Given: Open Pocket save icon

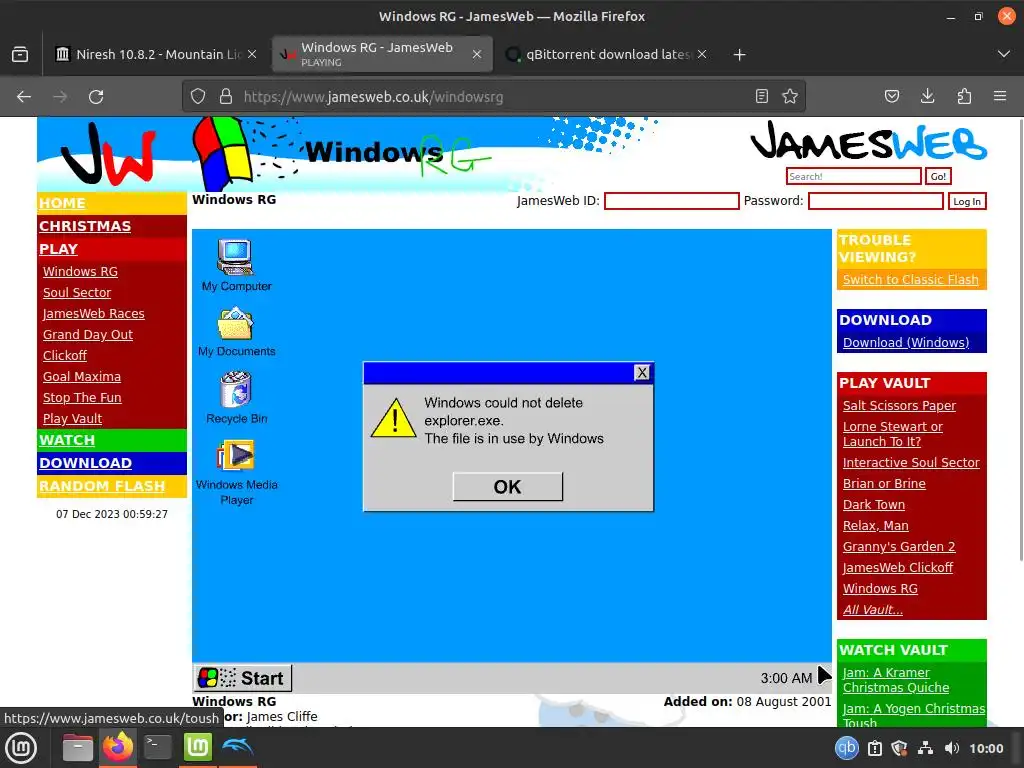Looking at the screenshot, I should pos(891,97).
